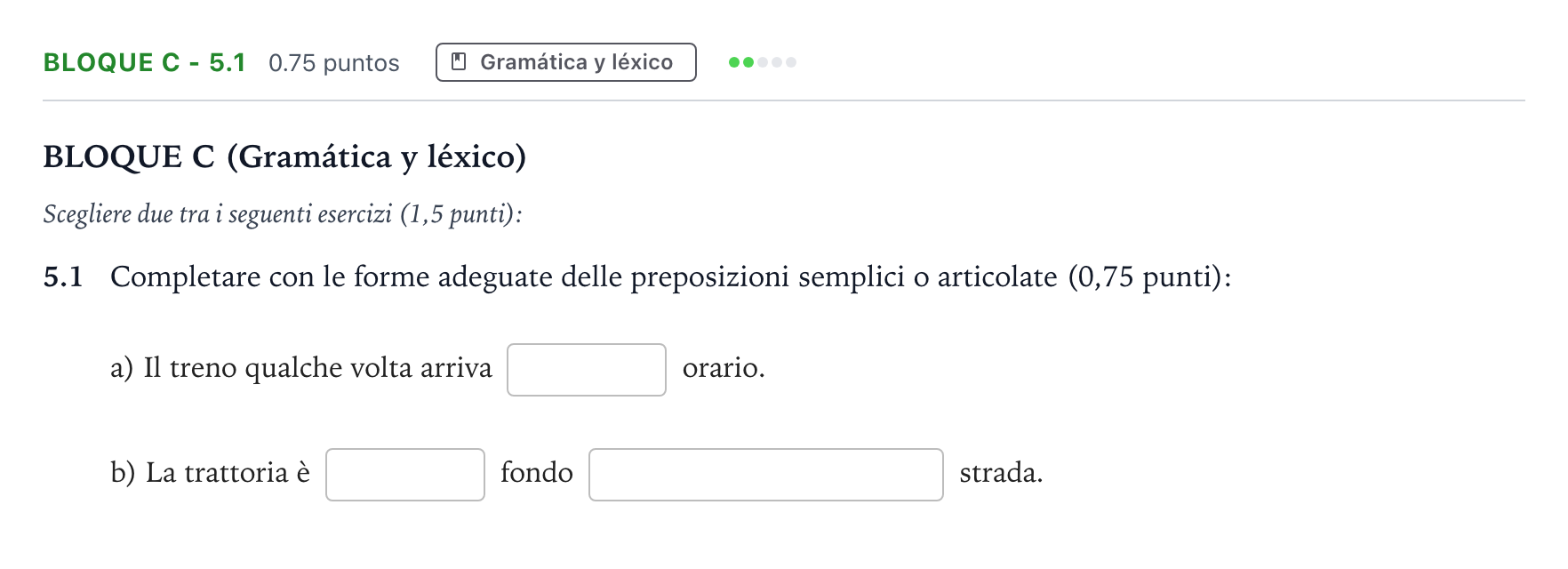Image resolution: width=1568 pixels, height=569 pixels.
Task: Click the green "BLOQUE C - 5.1" label
Action: (x=144, y=62)
